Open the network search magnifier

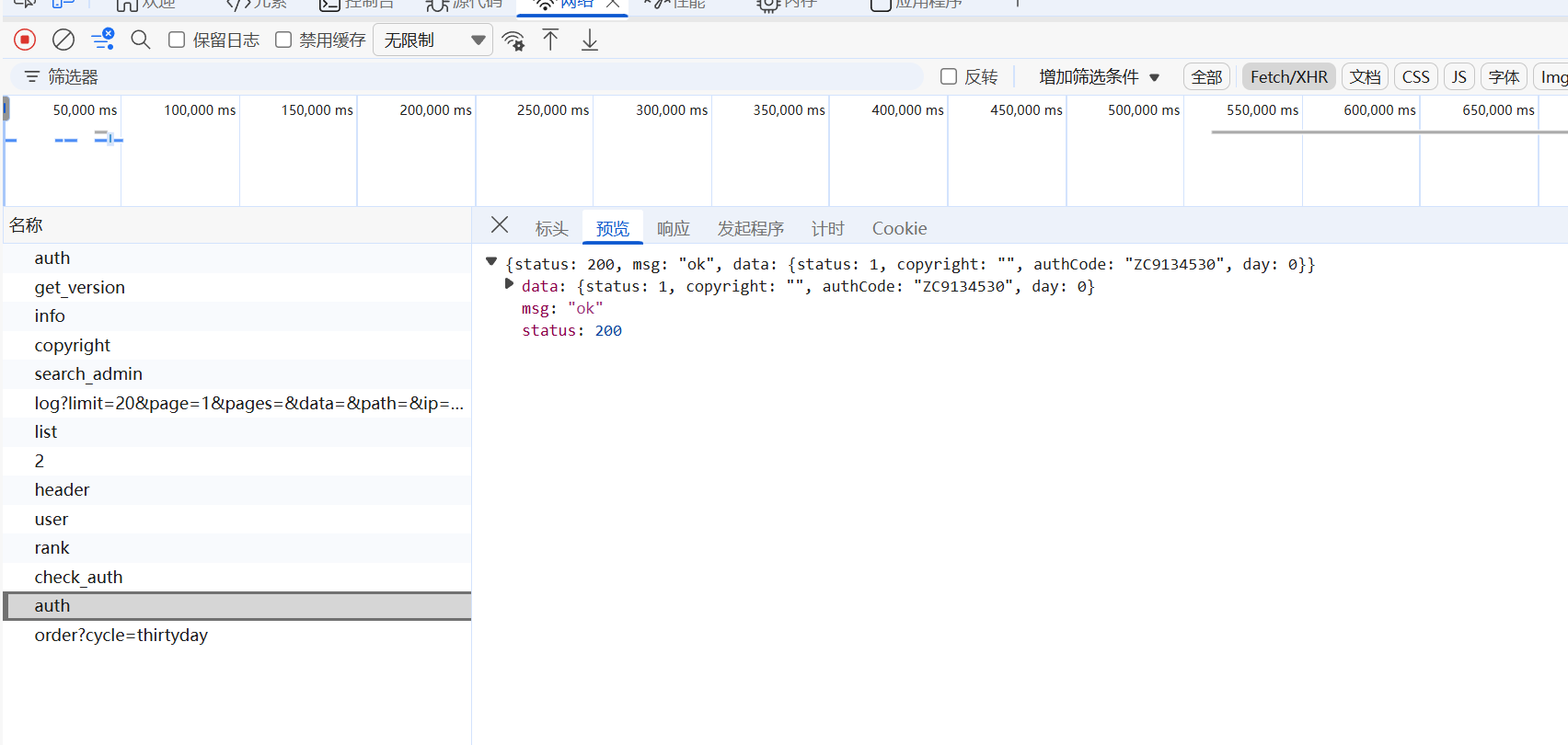[141, 40]
